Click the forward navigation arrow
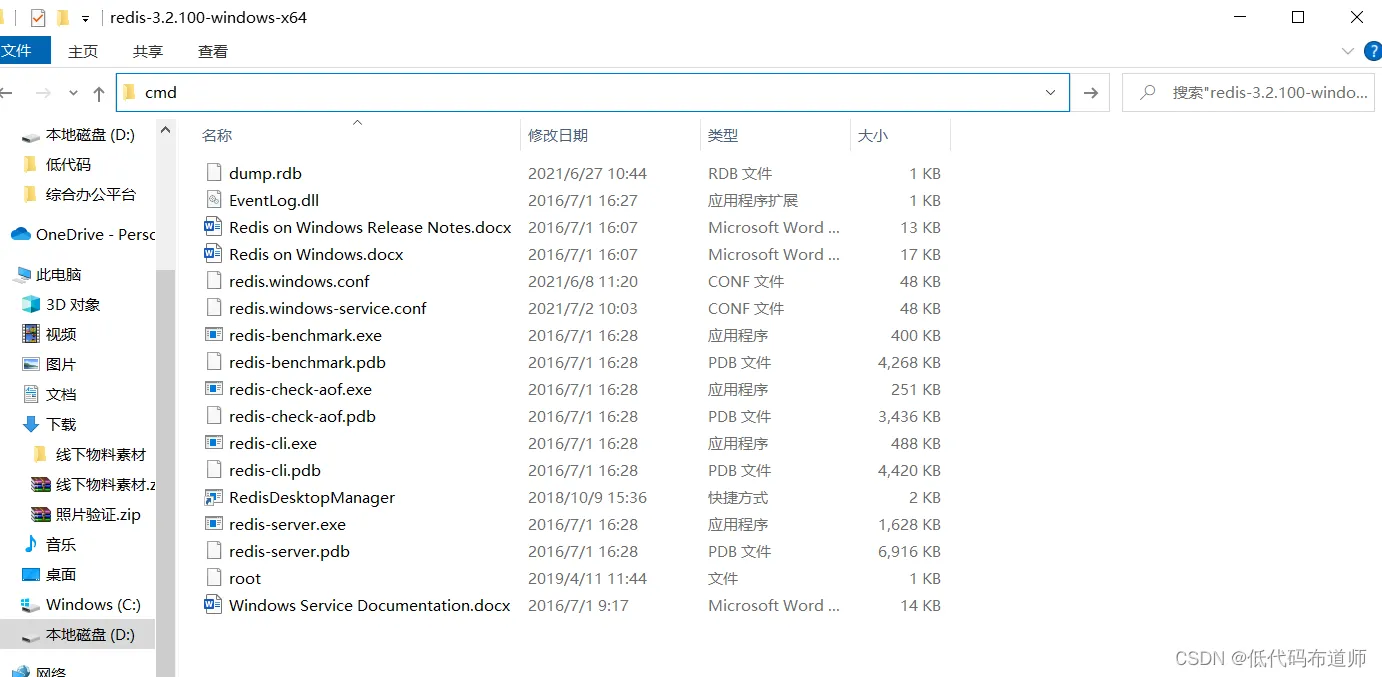The image size is (1382, 677). [43, 93]
